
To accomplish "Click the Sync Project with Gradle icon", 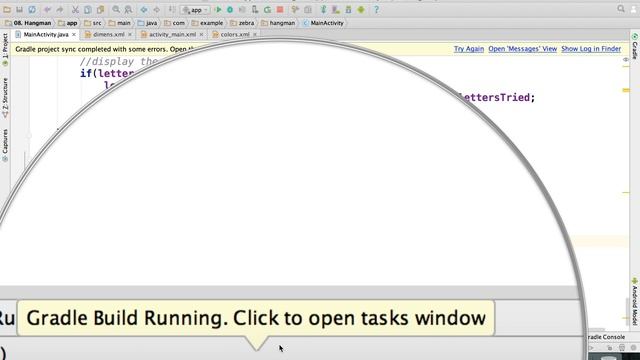I will (323, 9).
